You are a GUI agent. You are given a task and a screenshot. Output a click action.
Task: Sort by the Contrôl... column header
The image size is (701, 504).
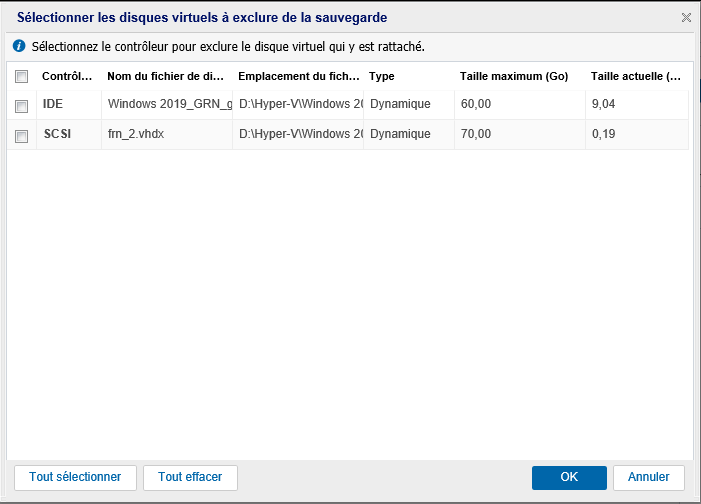point(68,76)
